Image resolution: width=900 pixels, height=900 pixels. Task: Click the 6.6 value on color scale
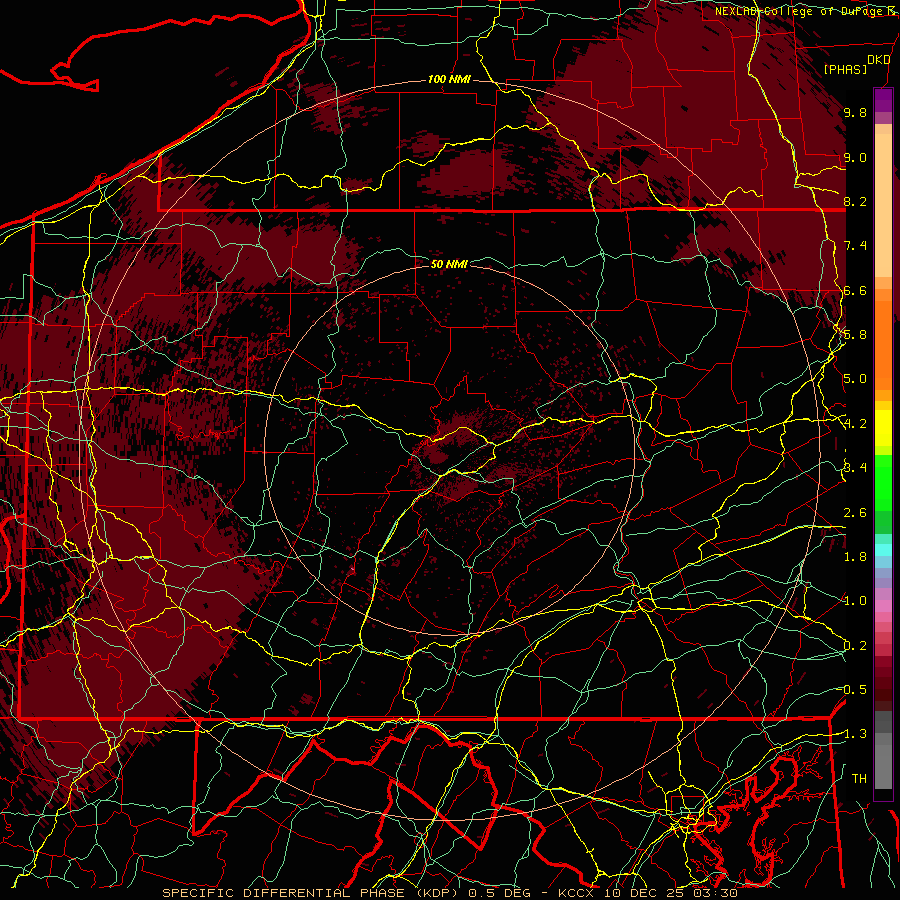(x=855, y=290)
